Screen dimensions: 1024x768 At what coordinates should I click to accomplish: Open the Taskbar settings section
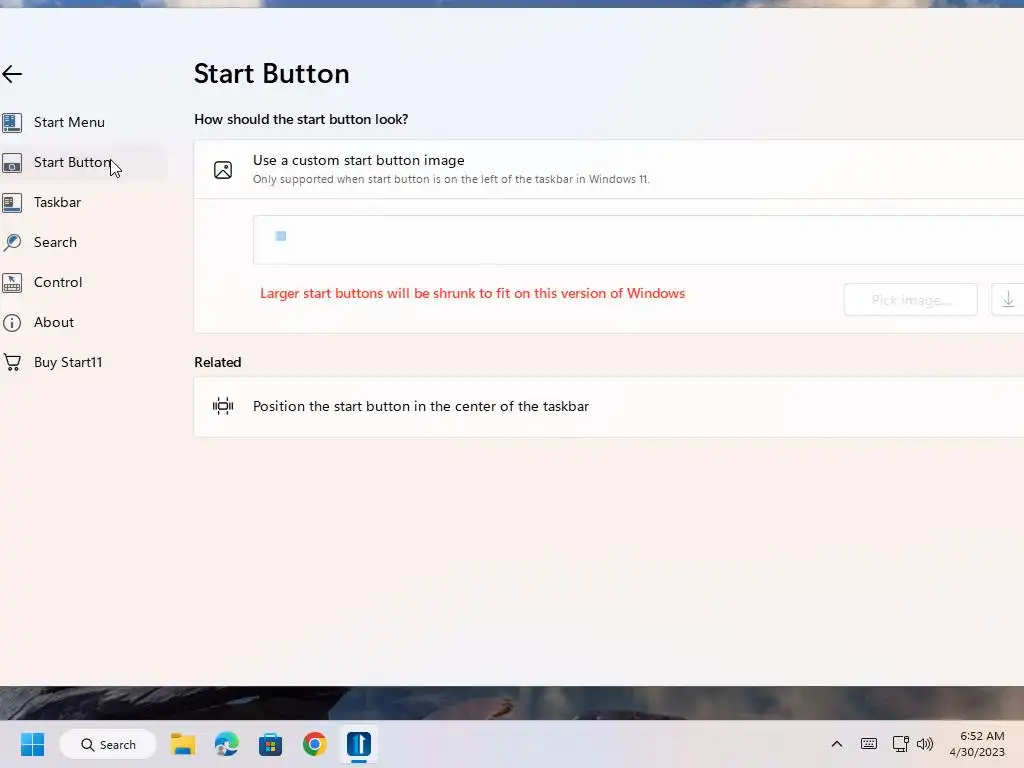(x=57, y=202)
